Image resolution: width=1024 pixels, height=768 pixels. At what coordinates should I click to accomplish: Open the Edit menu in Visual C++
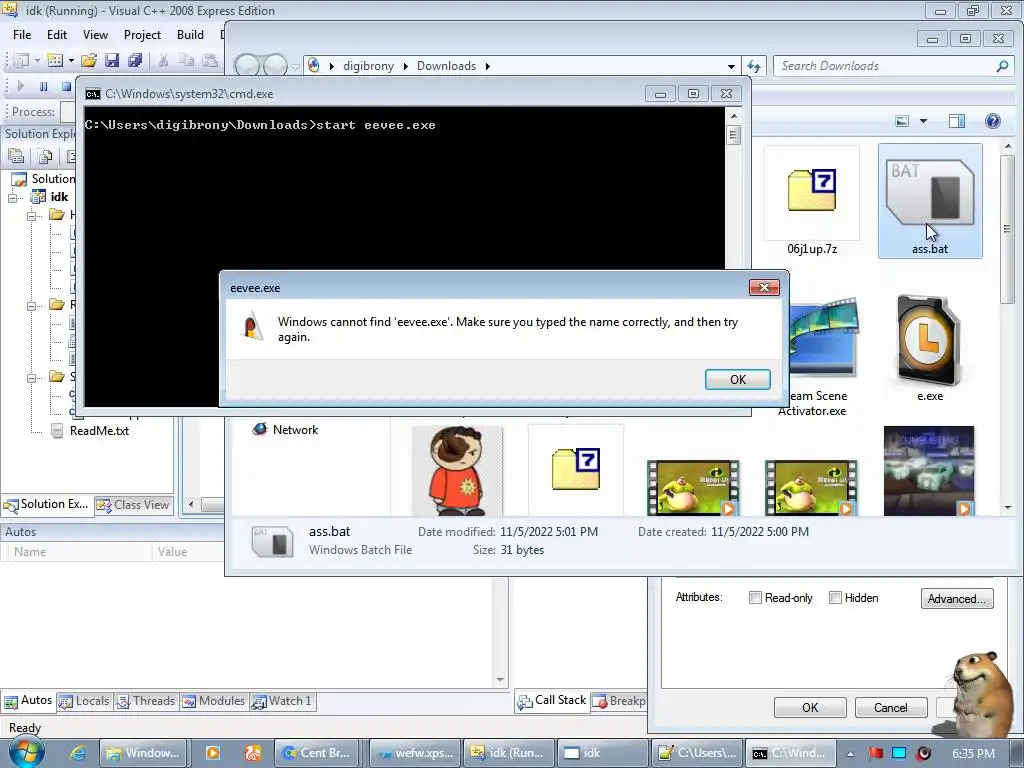[57, 35]
